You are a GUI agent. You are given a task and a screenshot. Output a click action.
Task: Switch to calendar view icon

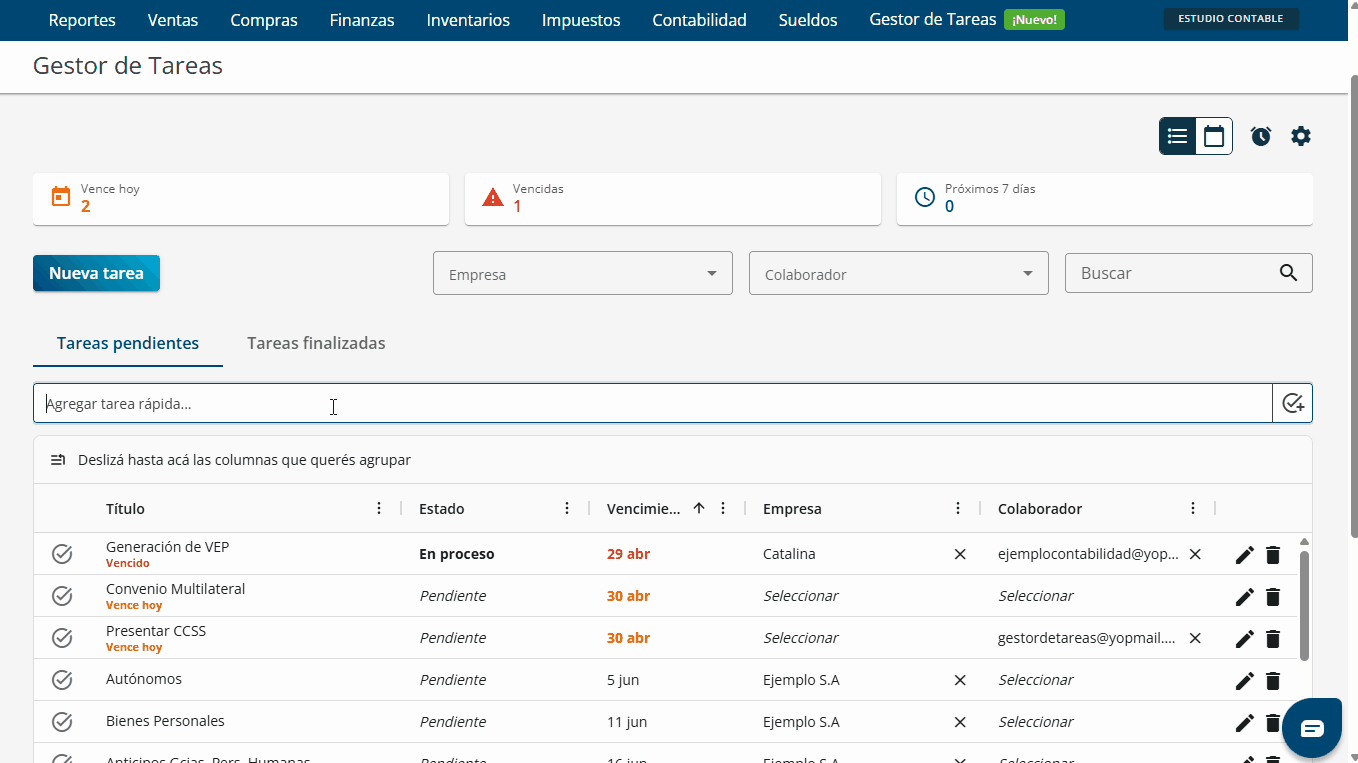[x=1214, y=136]
